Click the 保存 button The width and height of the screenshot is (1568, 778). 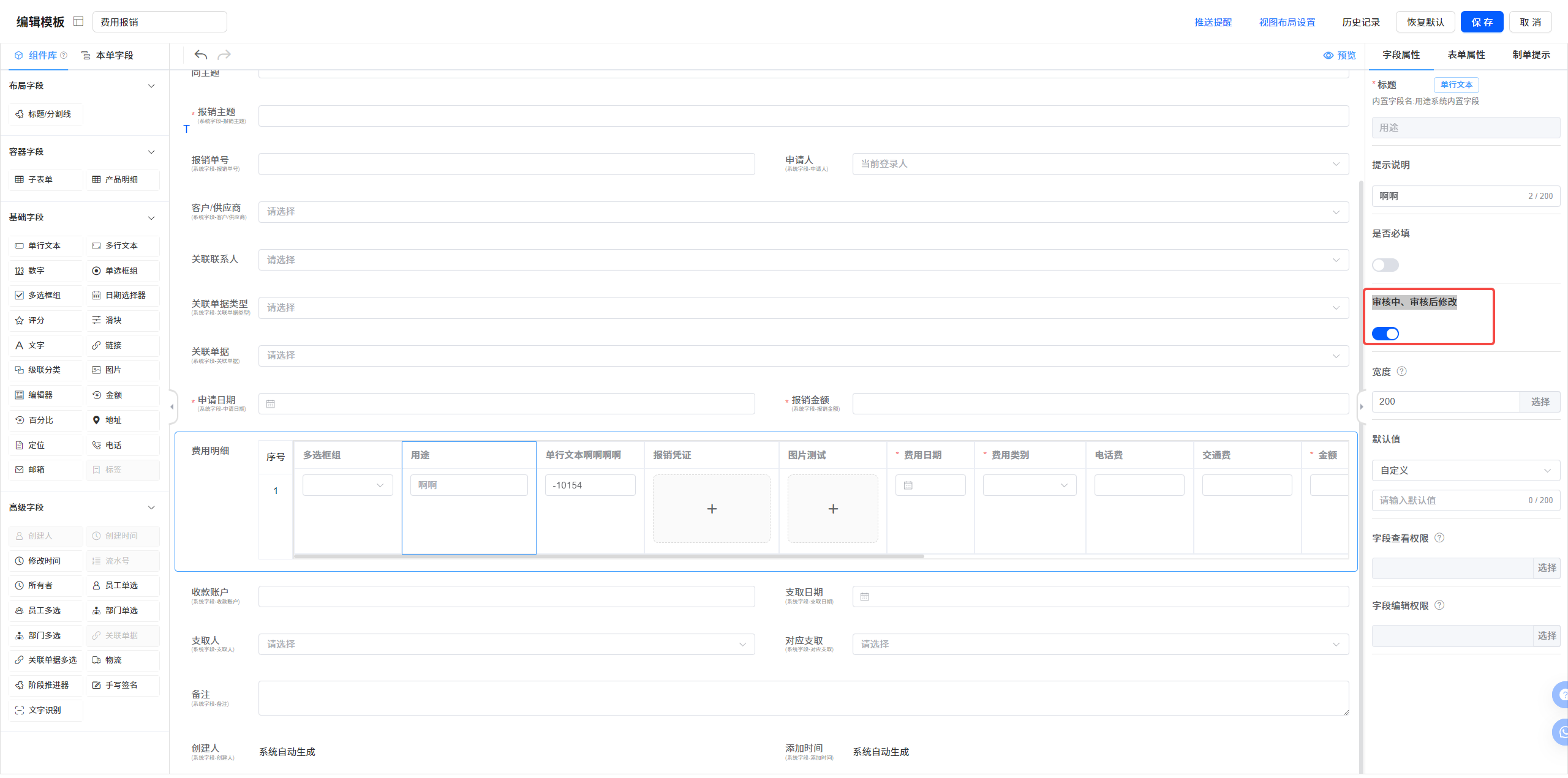(1481, 22)
